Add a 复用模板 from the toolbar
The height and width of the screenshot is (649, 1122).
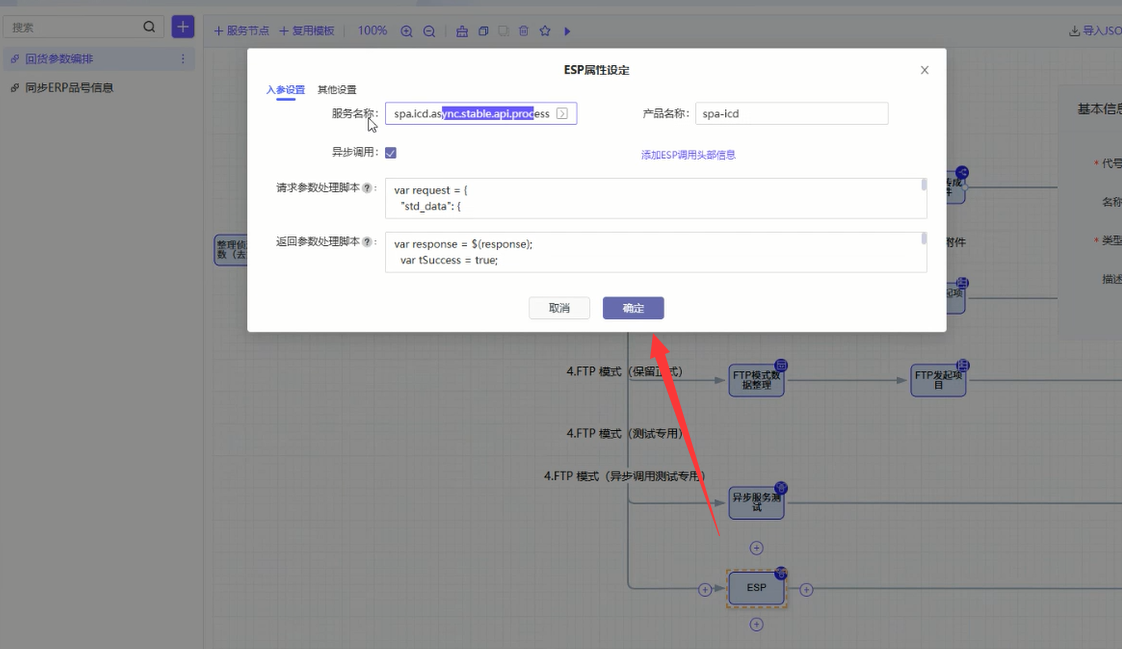(x=306, y=31)
